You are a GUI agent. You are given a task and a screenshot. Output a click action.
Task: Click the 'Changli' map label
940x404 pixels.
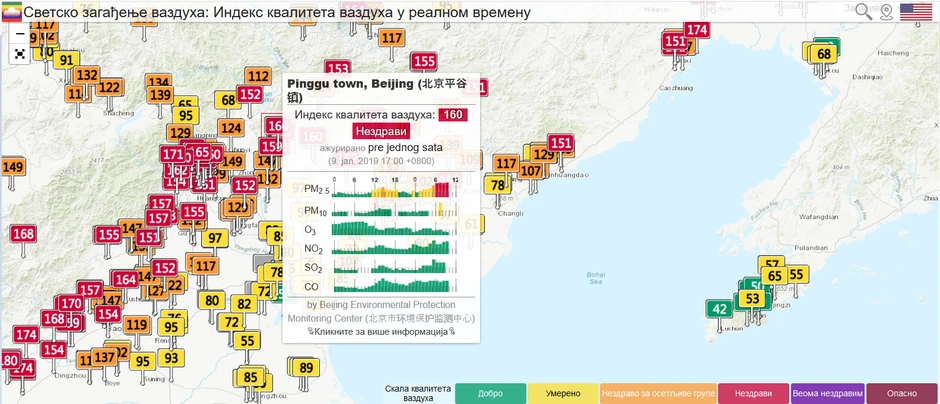511,213
